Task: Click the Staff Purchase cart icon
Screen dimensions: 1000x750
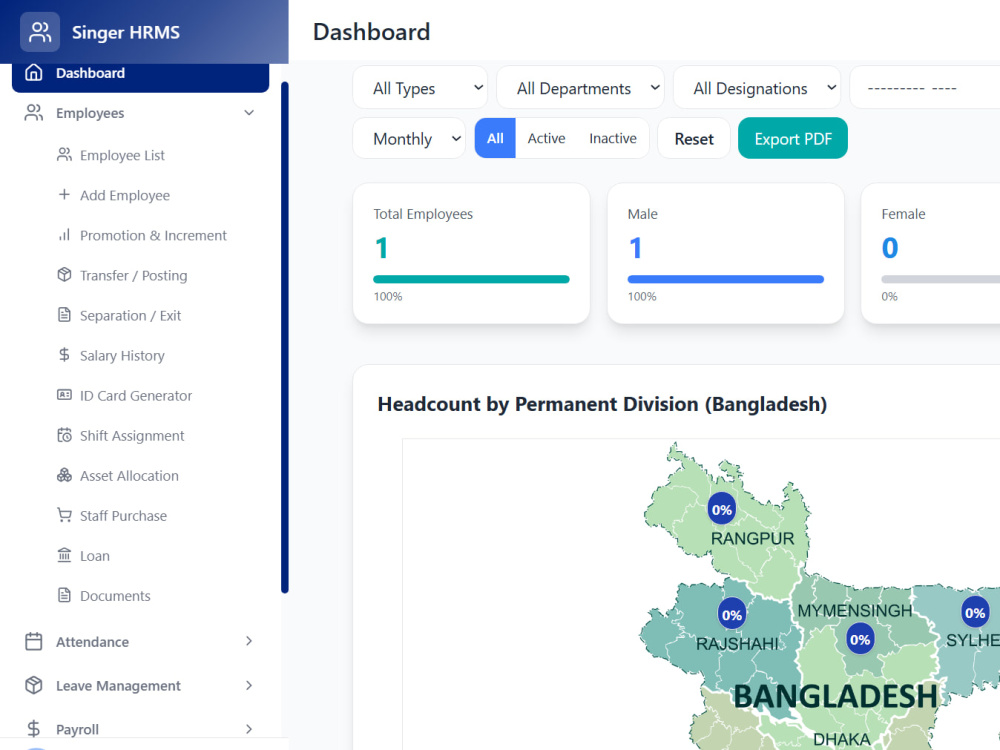Action: pos(64,515)
